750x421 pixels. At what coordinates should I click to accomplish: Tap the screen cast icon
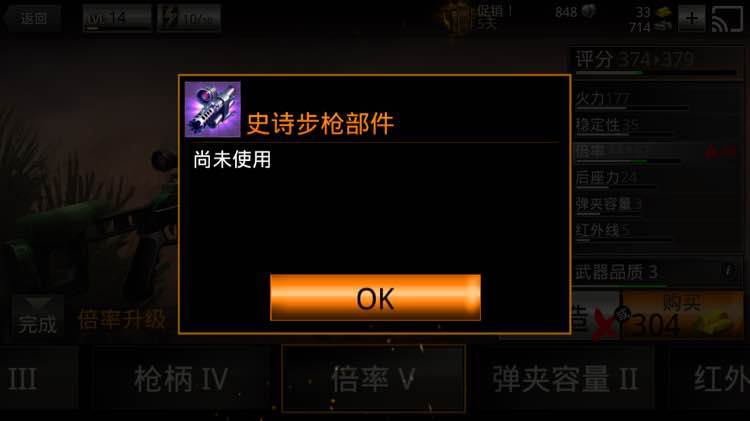(x=727, y=19)
